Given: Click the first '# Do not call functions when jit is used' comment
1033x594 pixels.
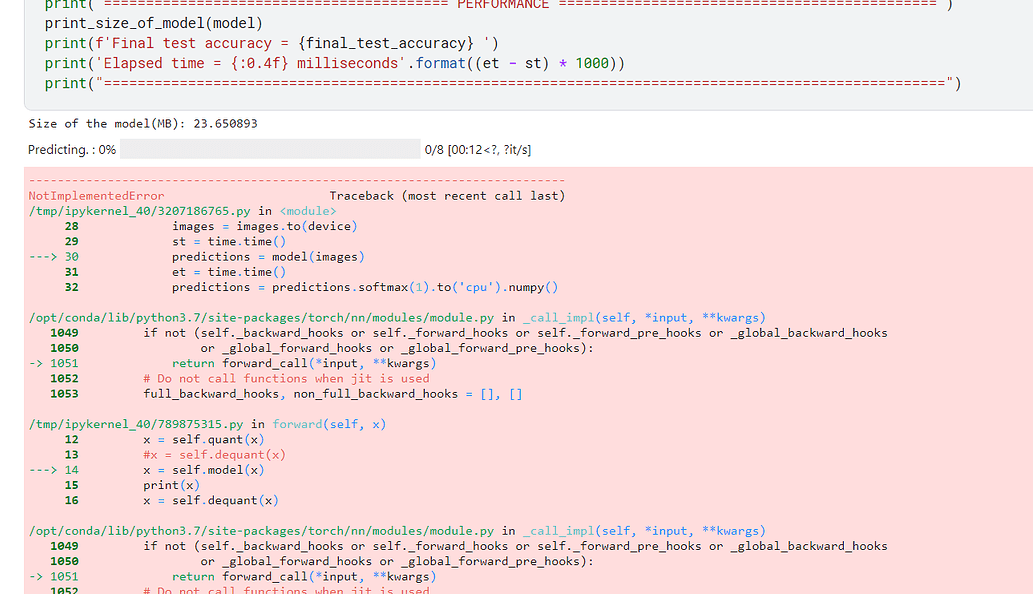Looking at the screenshot, I should click(x=286, y=379).
